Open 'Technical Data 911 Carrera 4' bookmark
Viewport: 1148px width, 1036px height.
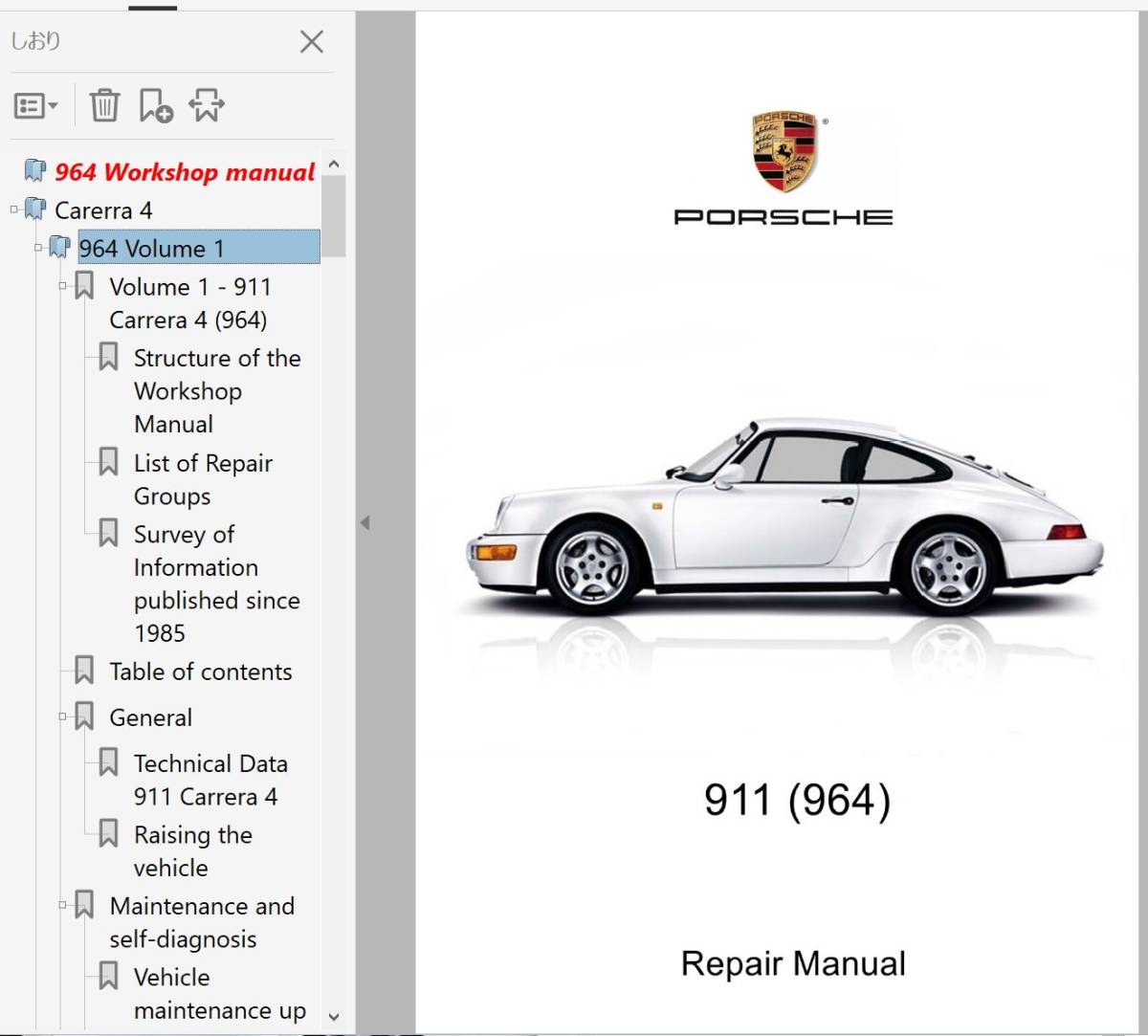210,780
